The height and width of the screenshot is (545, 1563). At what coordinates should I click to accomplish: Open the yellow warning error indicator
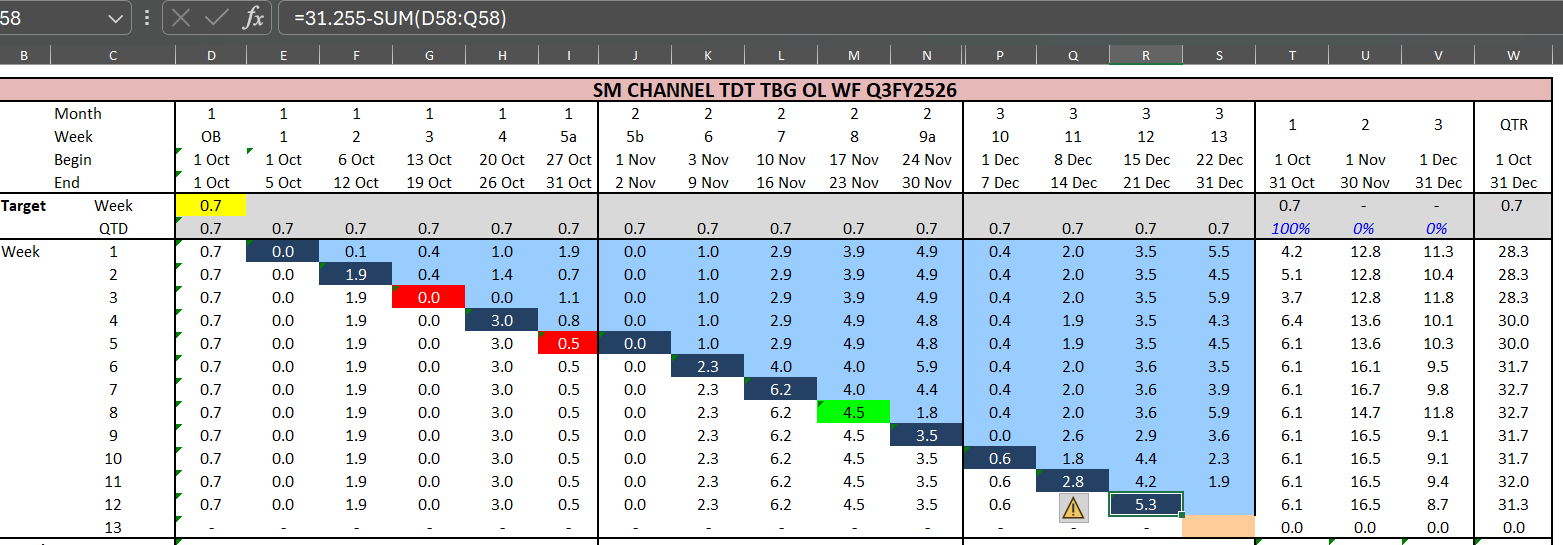click(1073, 507)
